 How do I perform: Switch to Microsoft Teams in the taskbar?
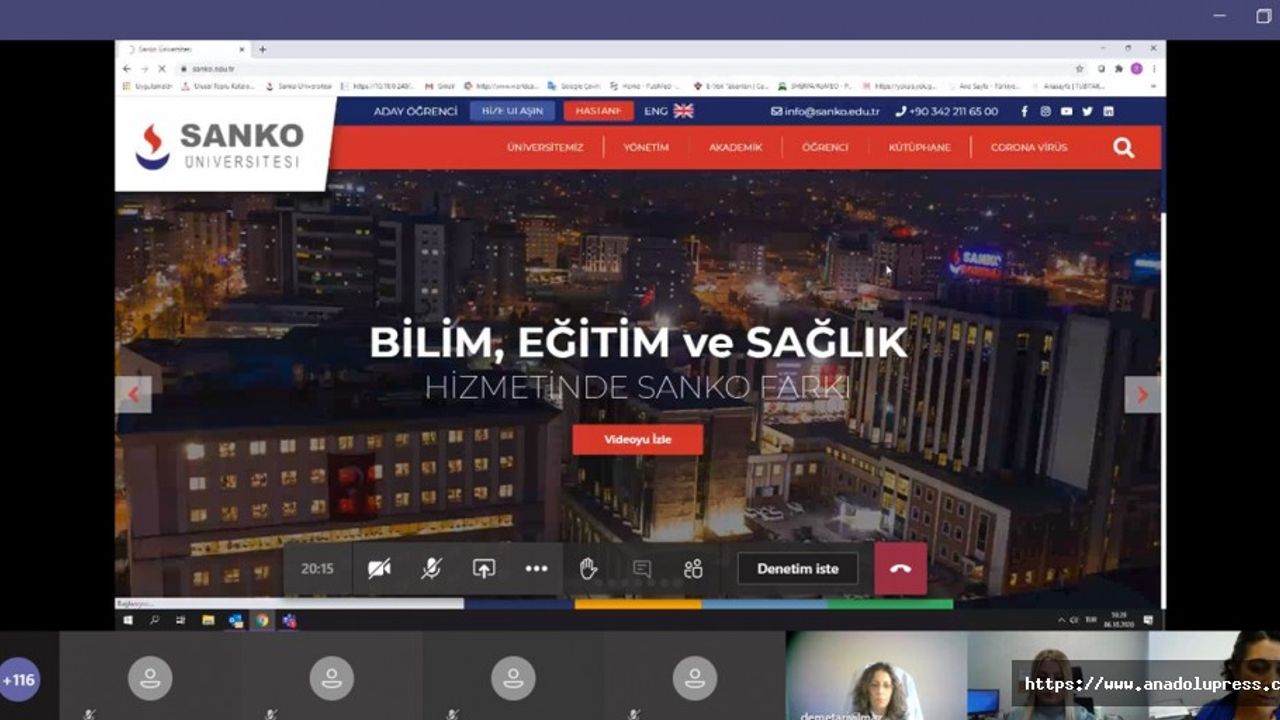(290, 621)
